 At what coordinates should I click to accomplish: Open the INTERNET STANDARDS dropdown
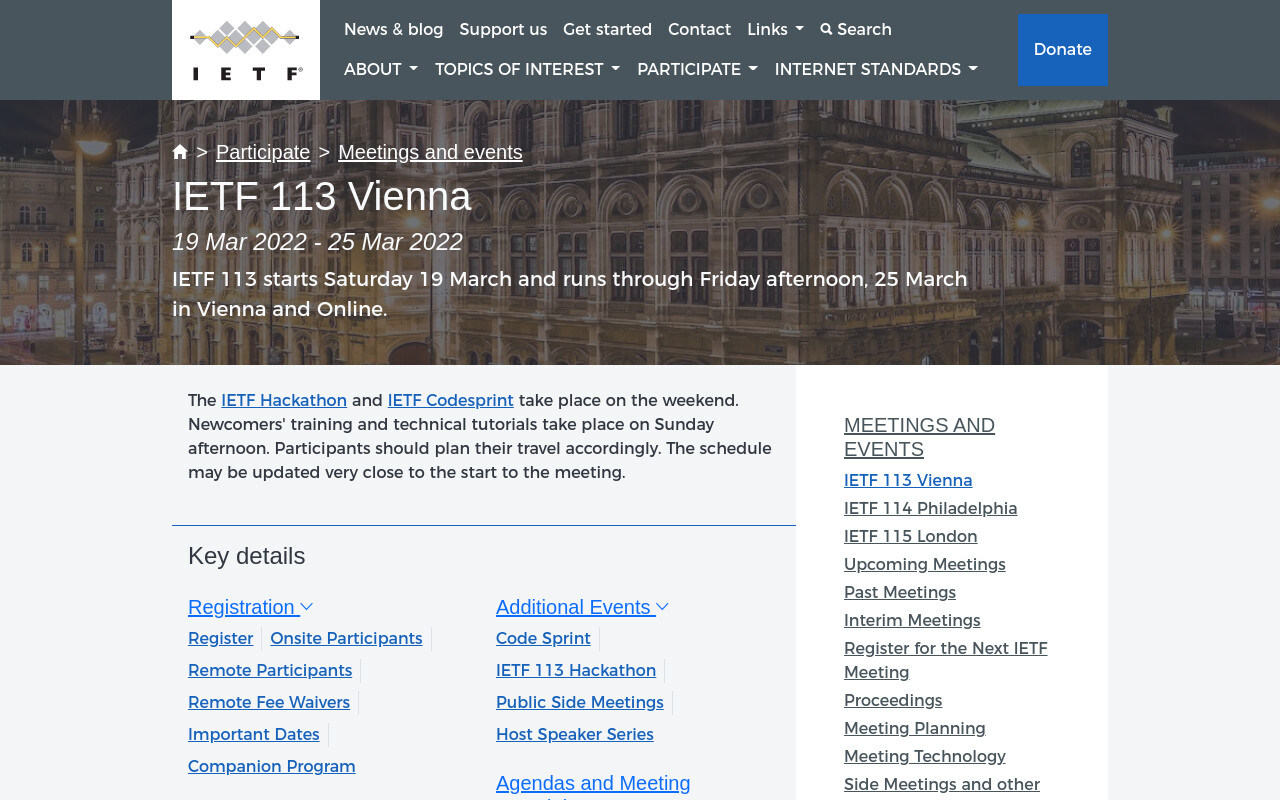point(876,69)
